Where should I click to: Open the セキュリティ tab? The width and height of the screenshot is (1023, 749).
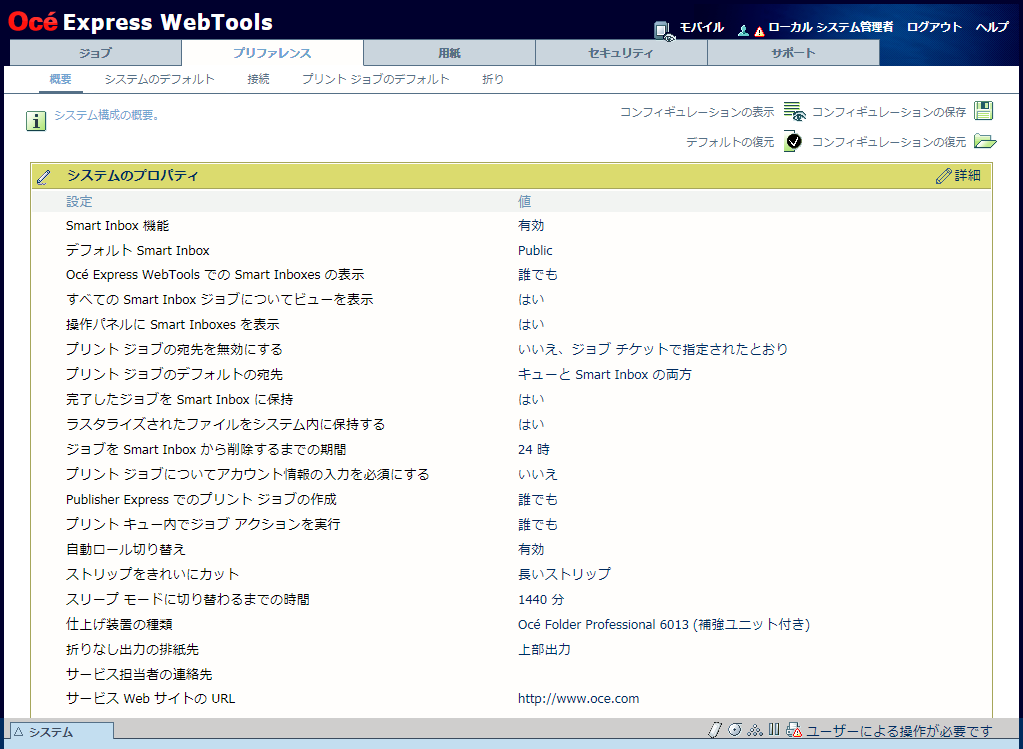[x=621, y=53]
